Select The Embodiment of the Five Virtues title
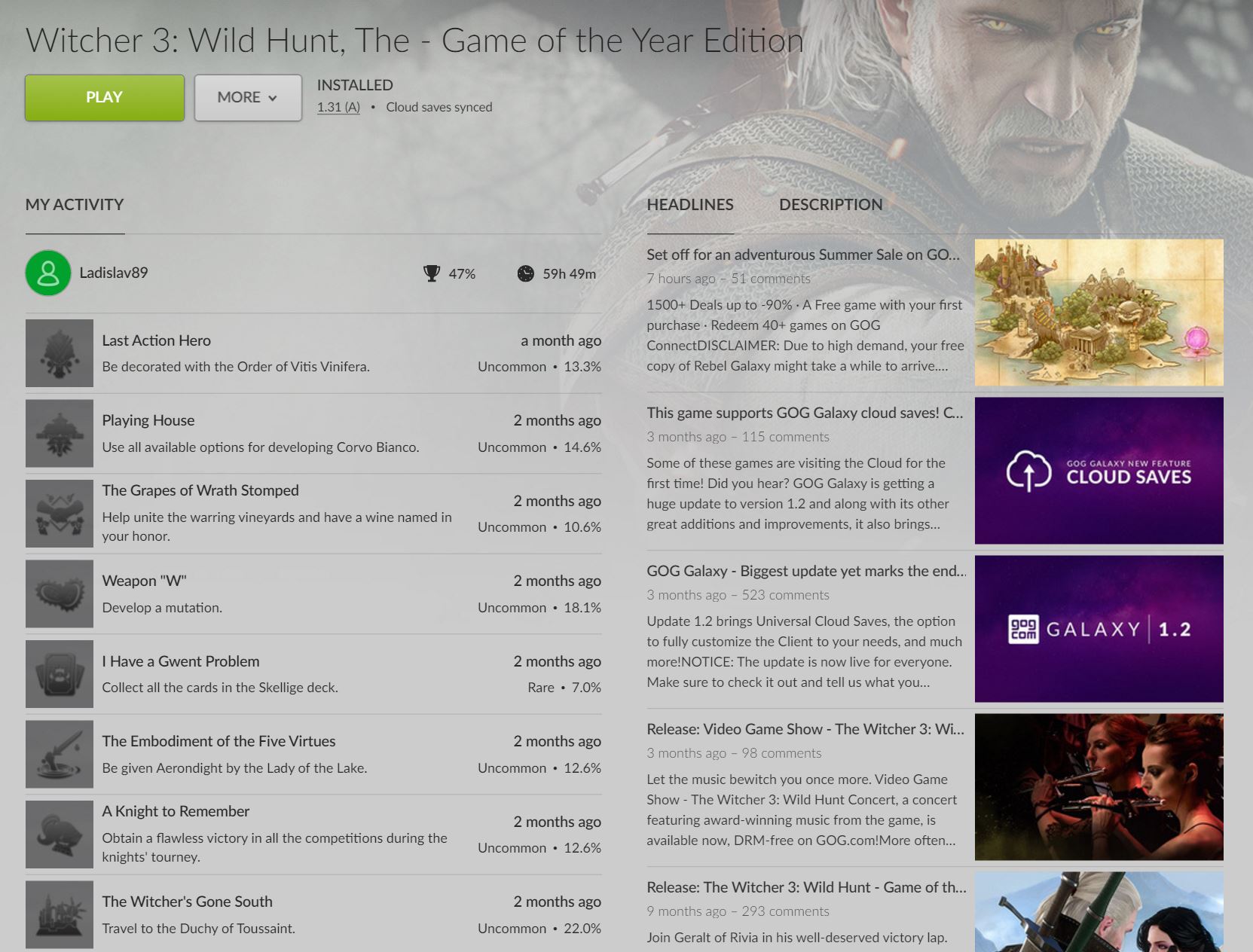This screenshot has height=952, width=1253. pyautogui.click(x=219, y=741)
